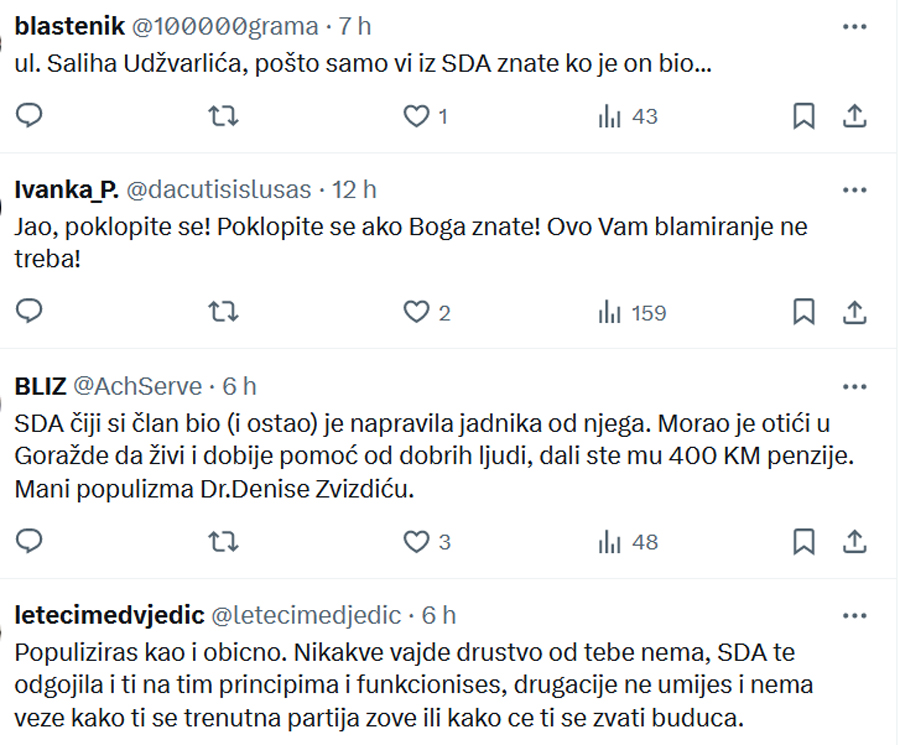Bookmark Ivanka_P.'s tweet
The width and height of the screenshot is (900, 745).
click(x=804, y=312)
